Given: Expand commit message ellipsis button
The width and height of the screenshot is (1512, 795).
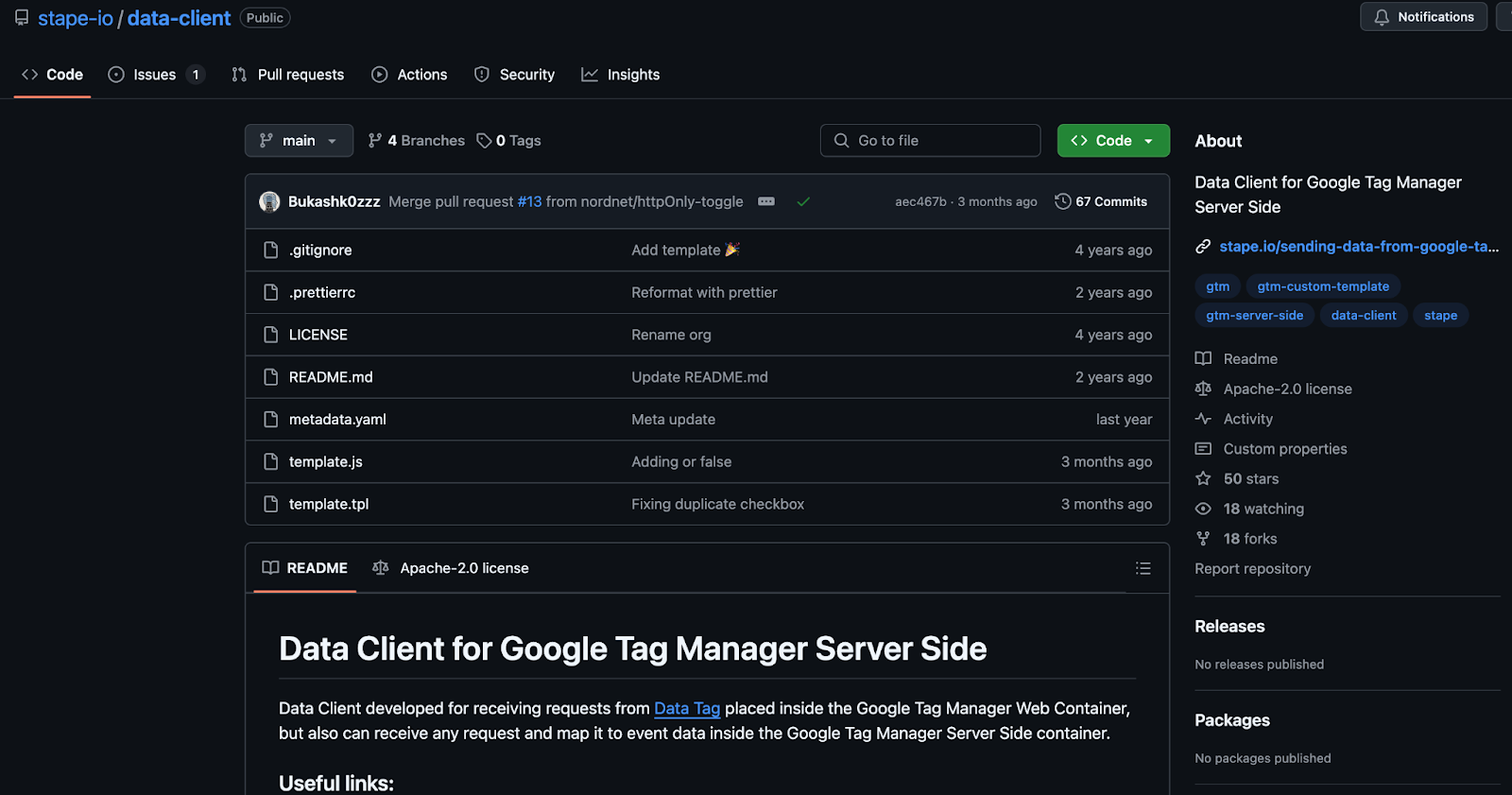Looking at the screenshot, I should click(x=766, y=201).
